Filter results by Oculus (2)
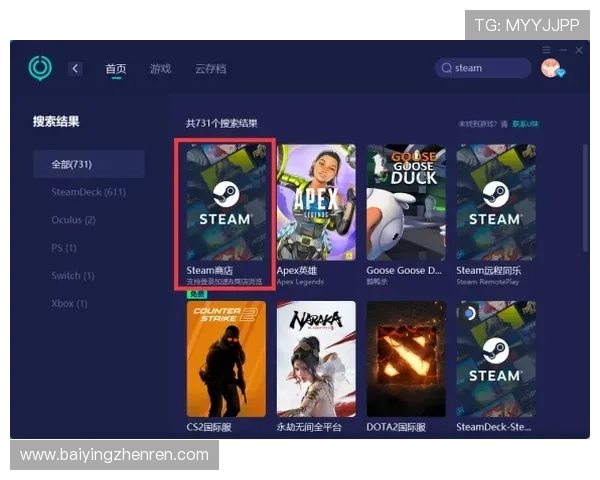Viewport: 600px width, 480px height. tap(74, 220)
